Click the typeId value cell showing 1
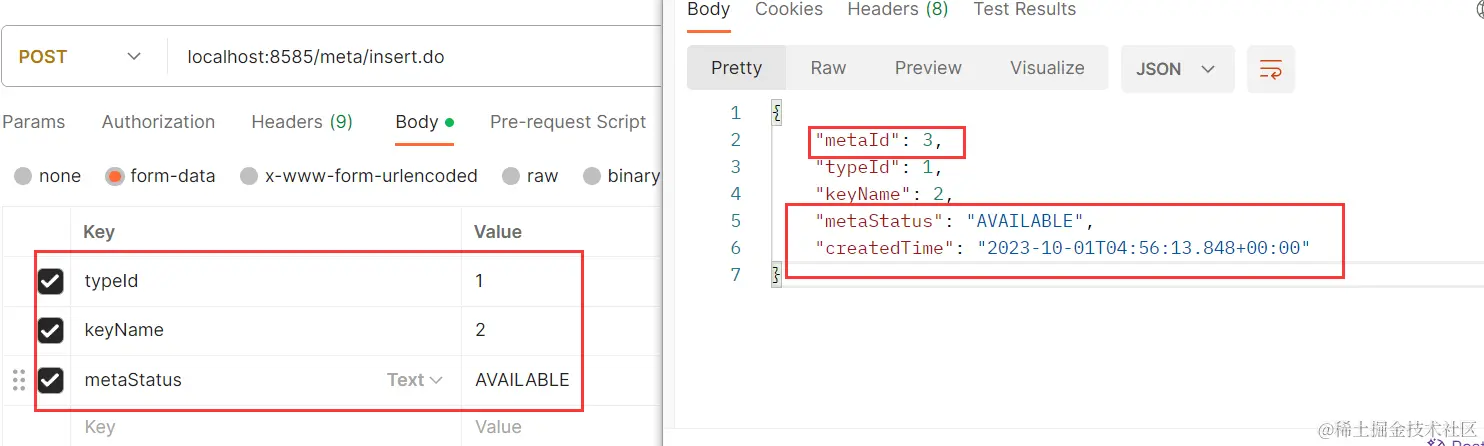 tap(562, 282)
